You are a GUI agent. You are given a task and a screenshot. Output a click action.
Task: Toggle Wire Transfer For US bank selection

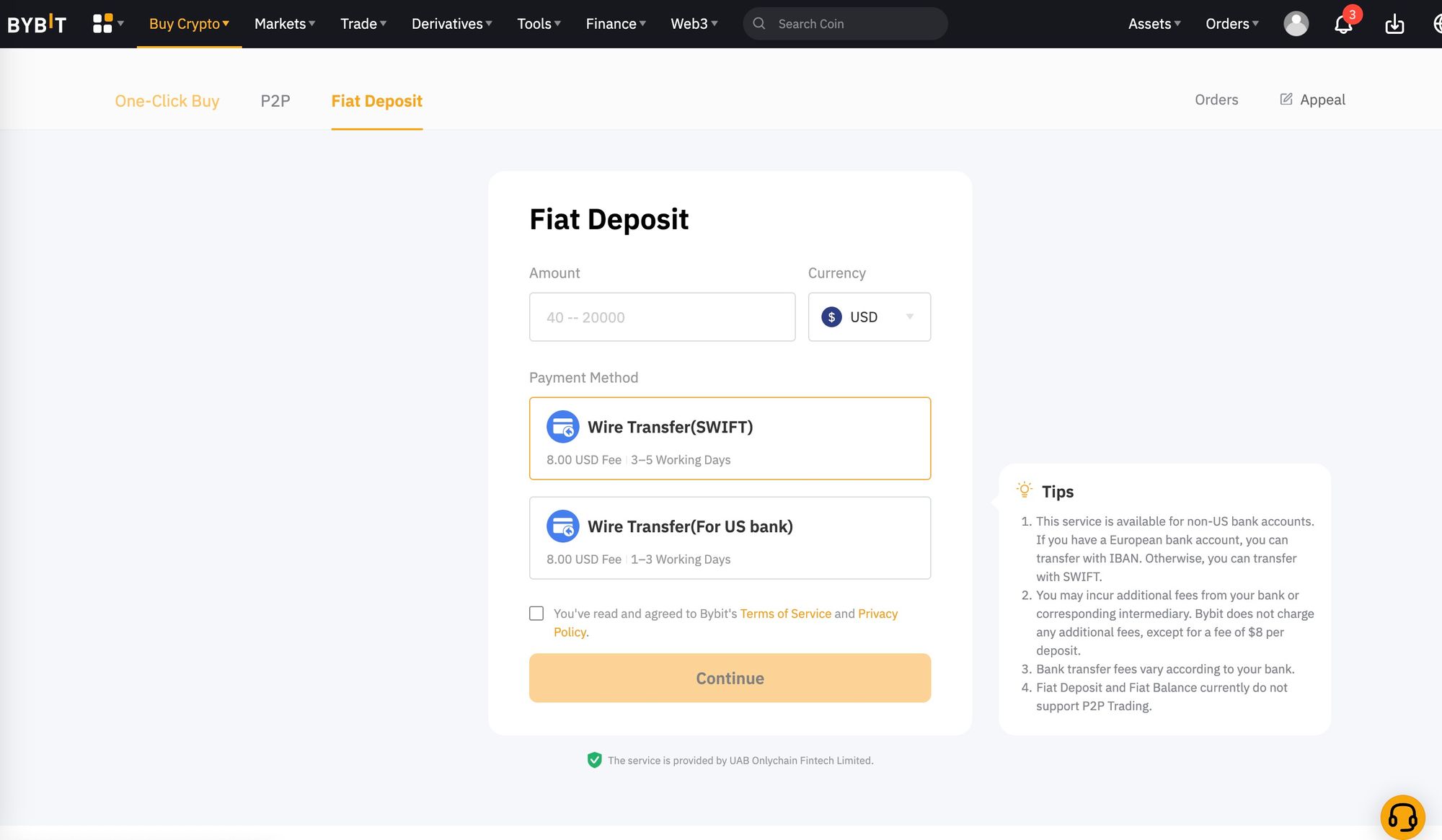coord(730,538)
